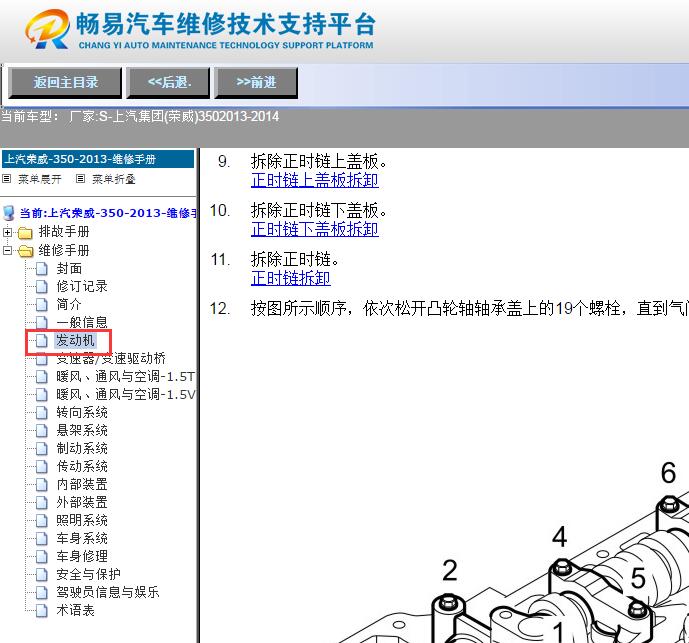
Task: Click the page icon beside 外部装置
Action: (41, 503)
